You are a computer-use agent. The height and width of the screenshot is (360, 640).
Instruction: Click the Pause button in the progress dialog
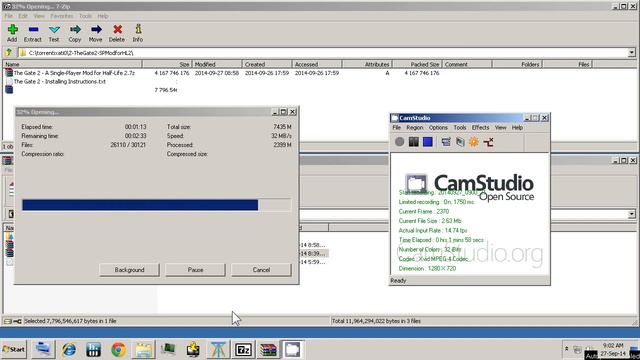(x=195, y=270)
